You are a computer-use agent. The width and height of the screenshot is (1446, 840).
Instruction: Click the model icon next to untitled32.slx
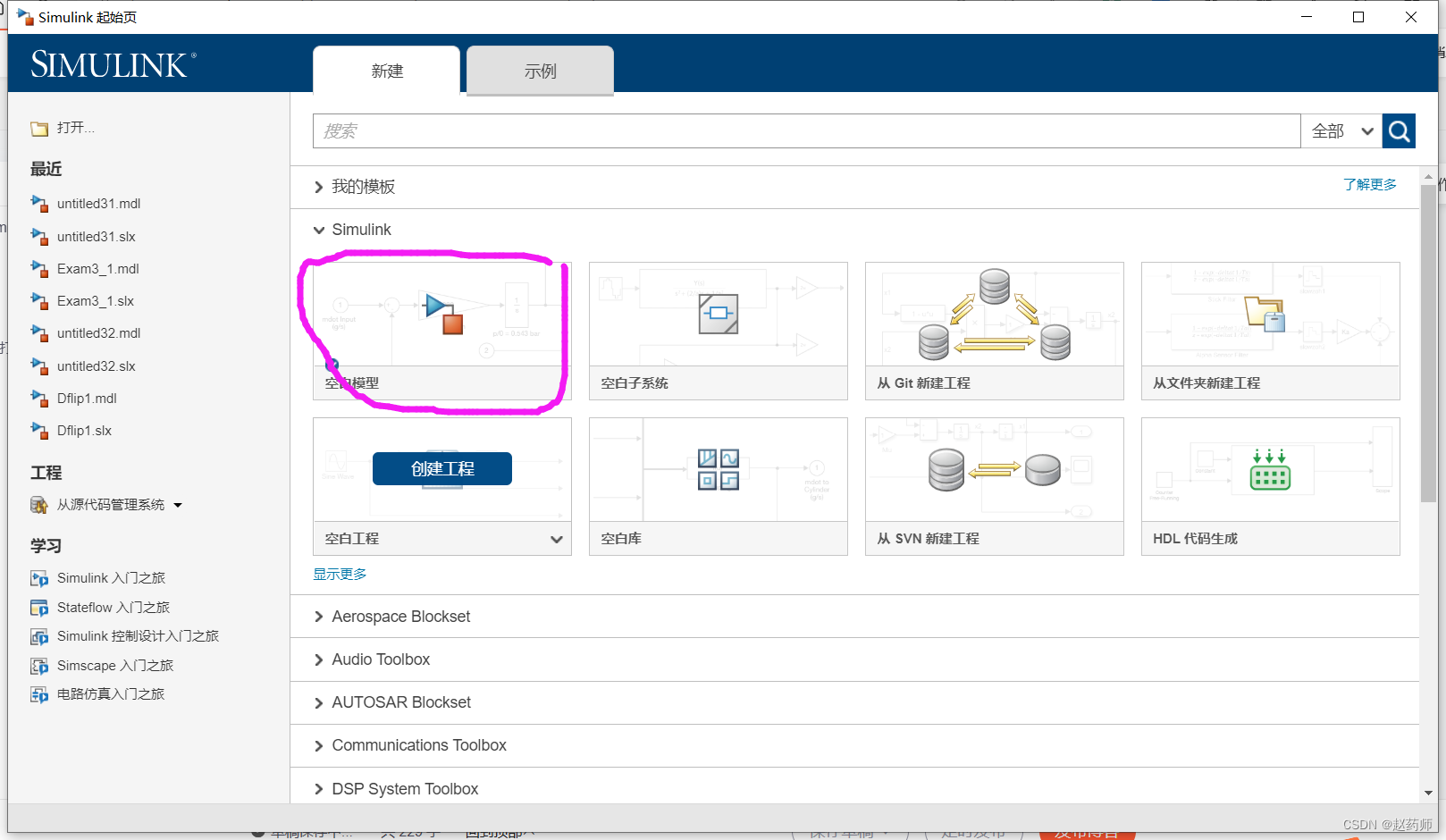tap(39, 366)
